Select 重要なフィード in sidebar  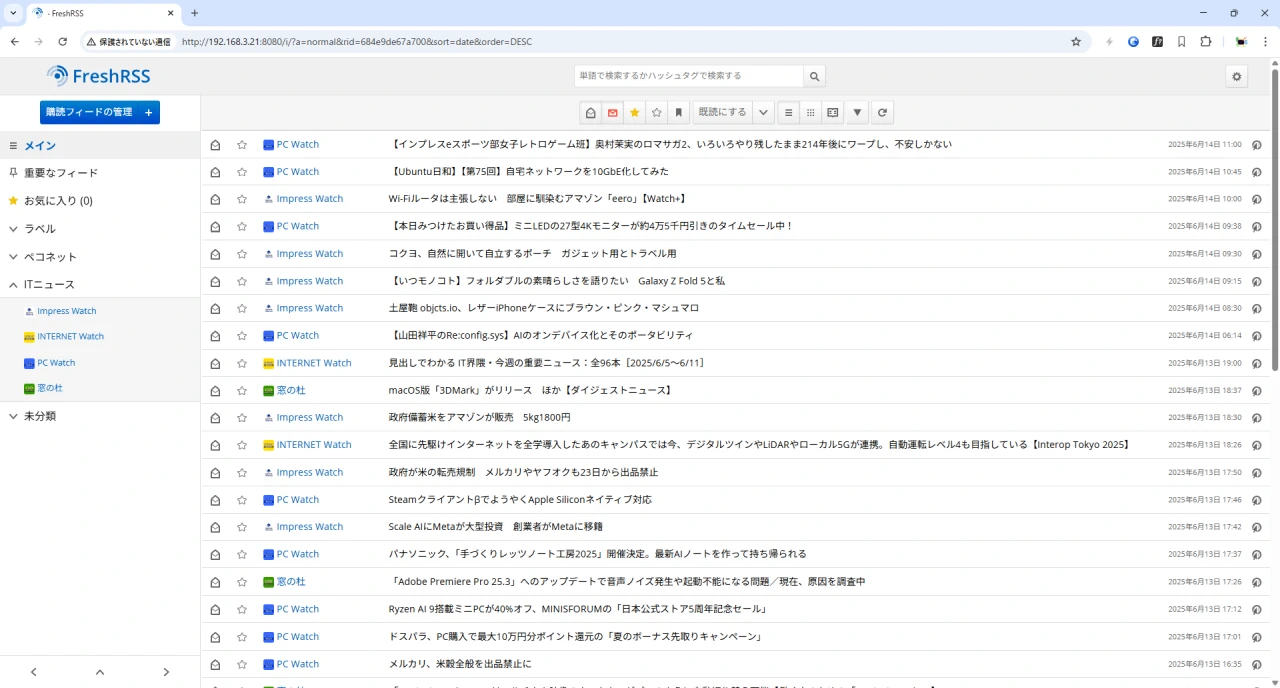click(60, 173)
